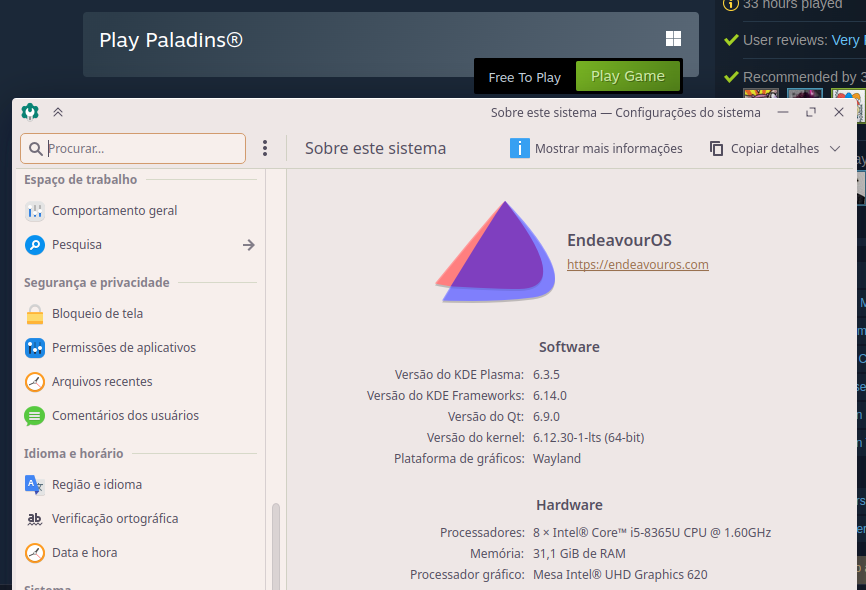
Task: Click the System Settings app icon in title bar
Action: 30,112
